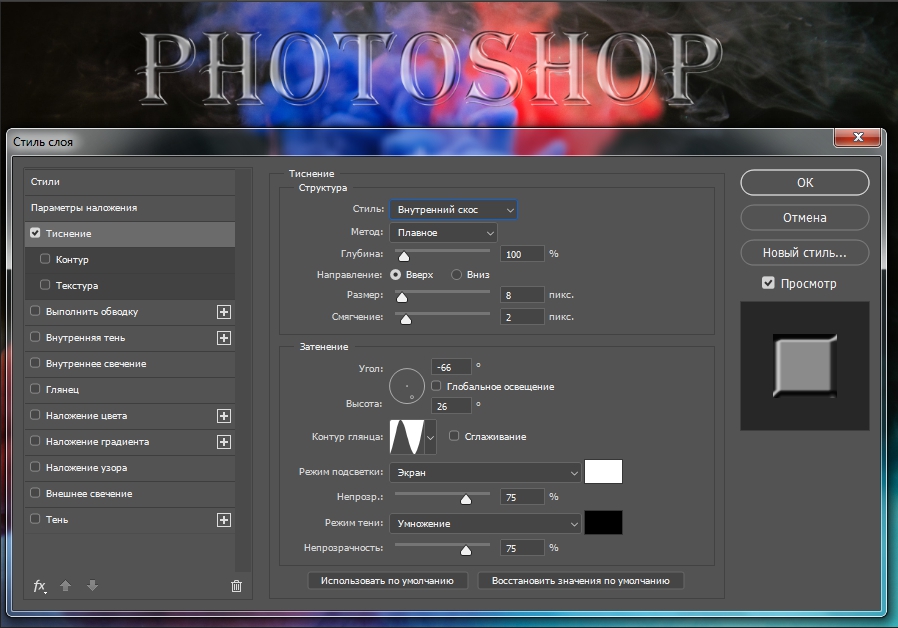This screenshot has height=628, width=898.
Task: Click the Угол value field showing -66
Action: 451,367
